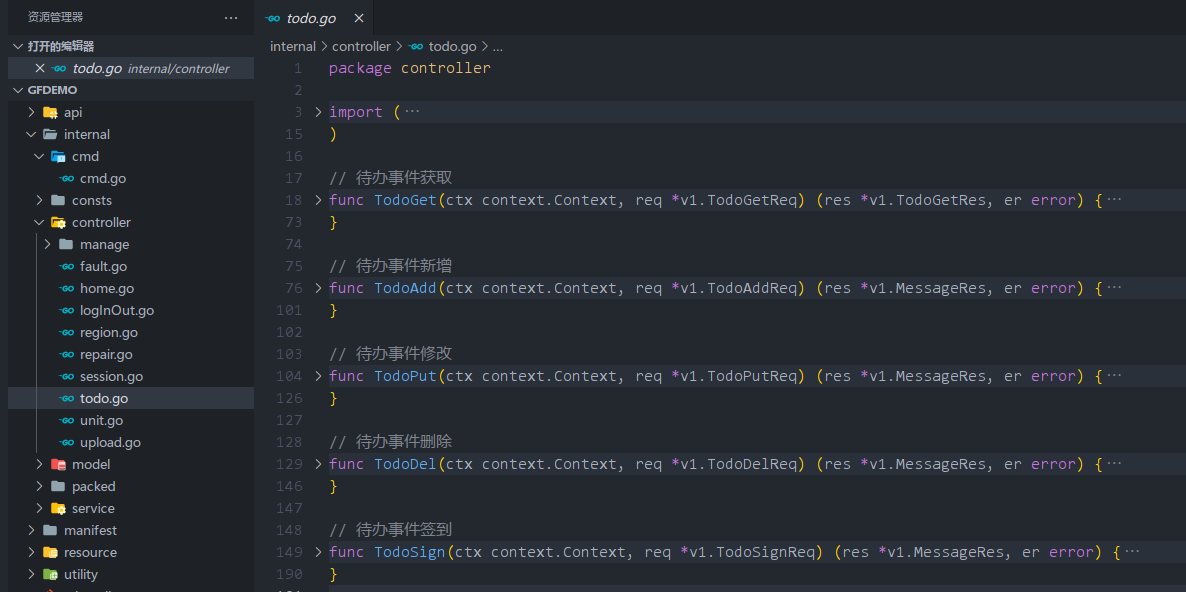Expand the resource folder
The width and height of the screenshot is (1186, 592).
click(x=31, y=551)
